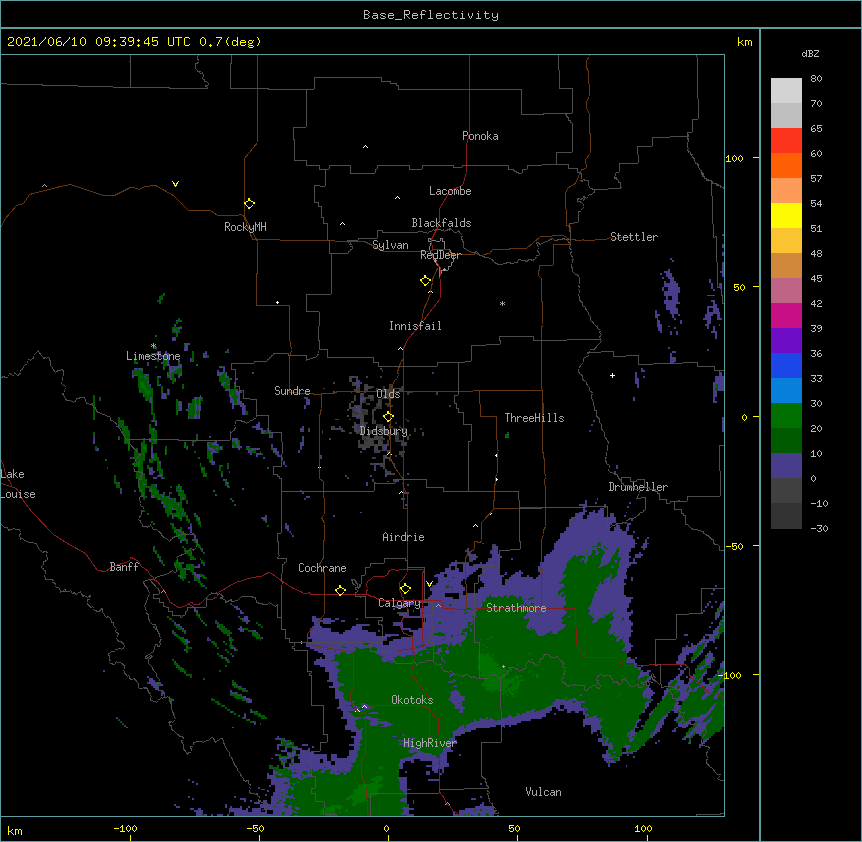The image size is (862, 842).
Task: Select the Blackfalds label
Action: tap(441, 223)
